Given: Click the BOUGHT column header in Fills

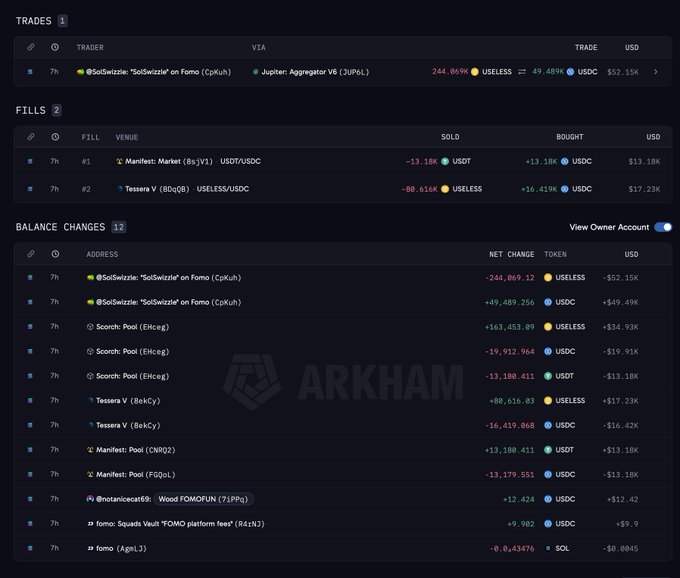Looking at the screenshot, I should point(569,137).
